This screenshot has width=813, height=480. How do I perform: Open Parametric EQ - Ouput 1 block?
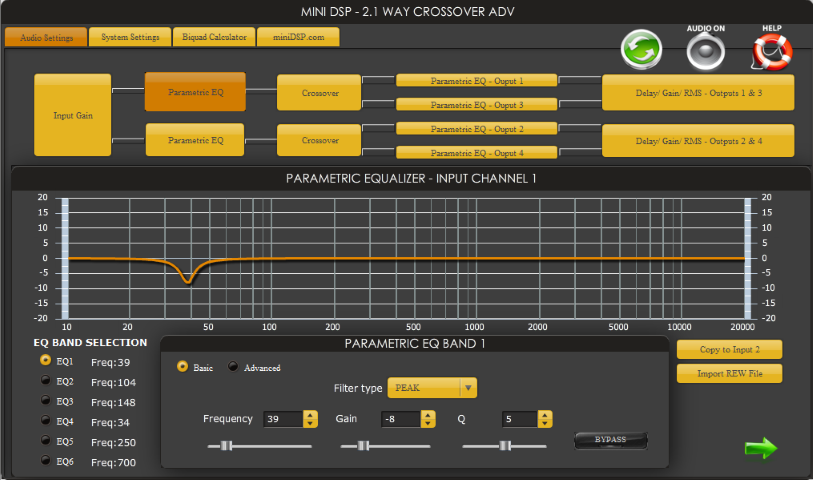(x=476, y=80)
